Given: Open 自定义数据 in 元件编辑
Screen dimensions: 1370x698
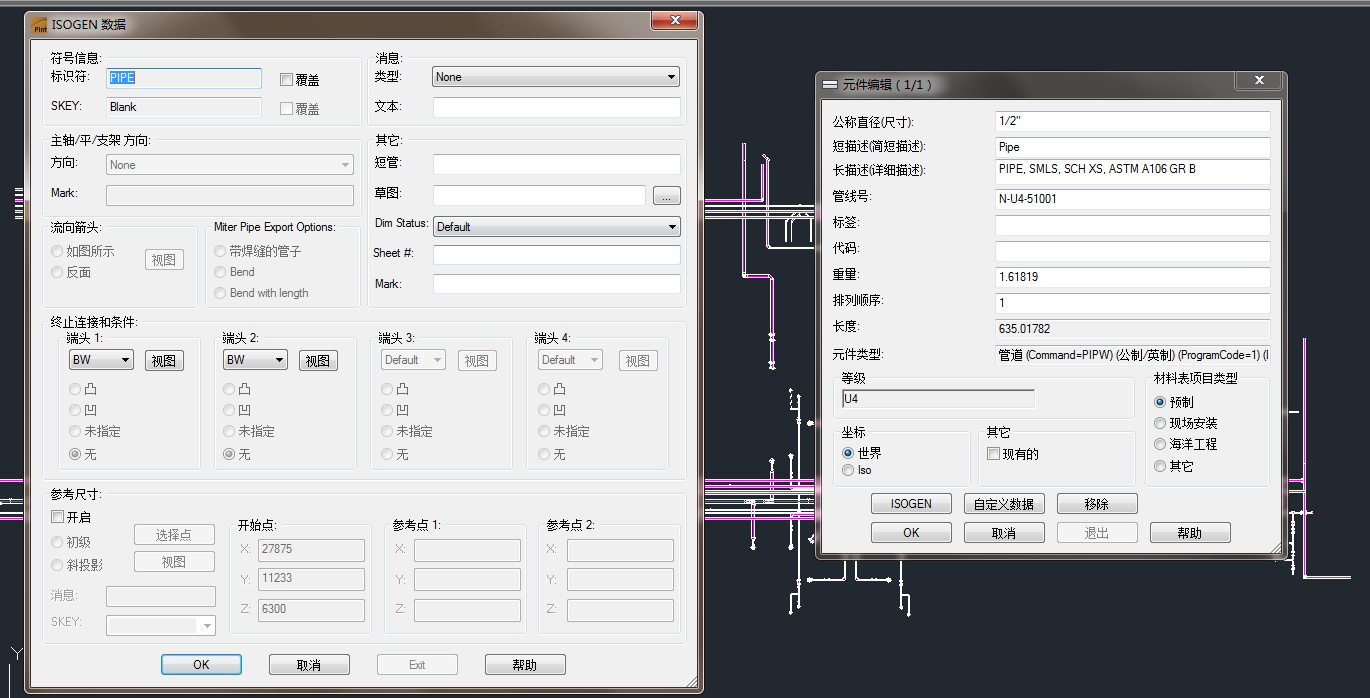Looking at the screenshot, I should (1004, 504).
